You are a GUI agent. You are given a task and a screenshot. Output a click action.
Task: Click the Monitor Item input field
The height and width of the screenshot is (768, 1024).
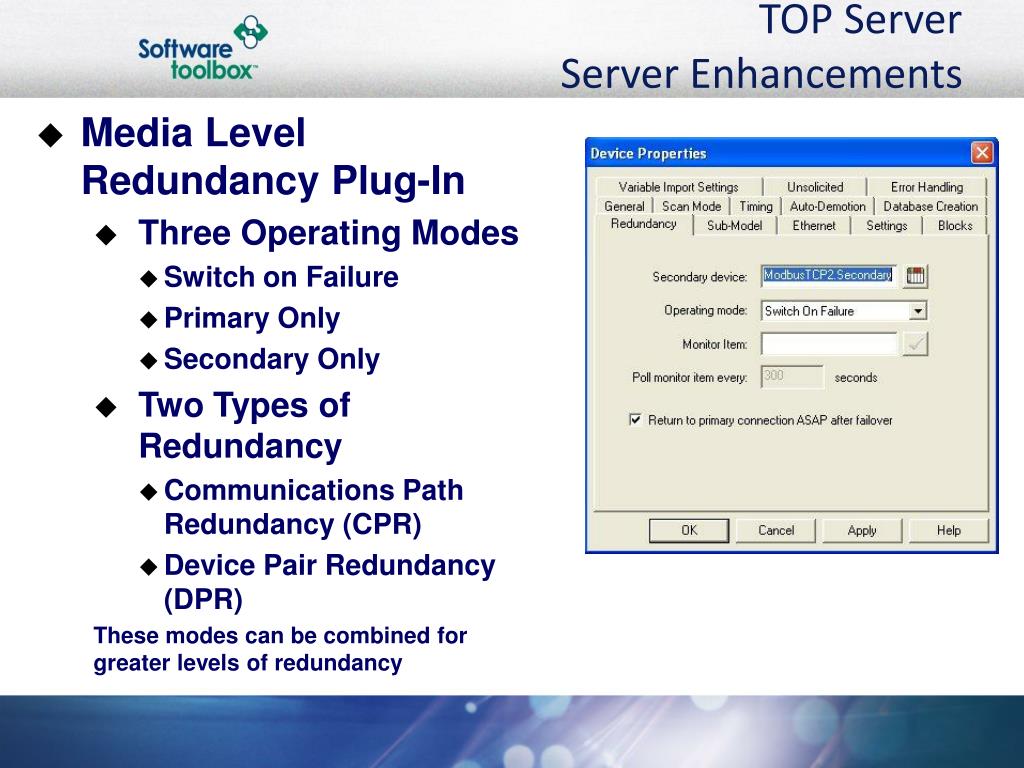829,344
